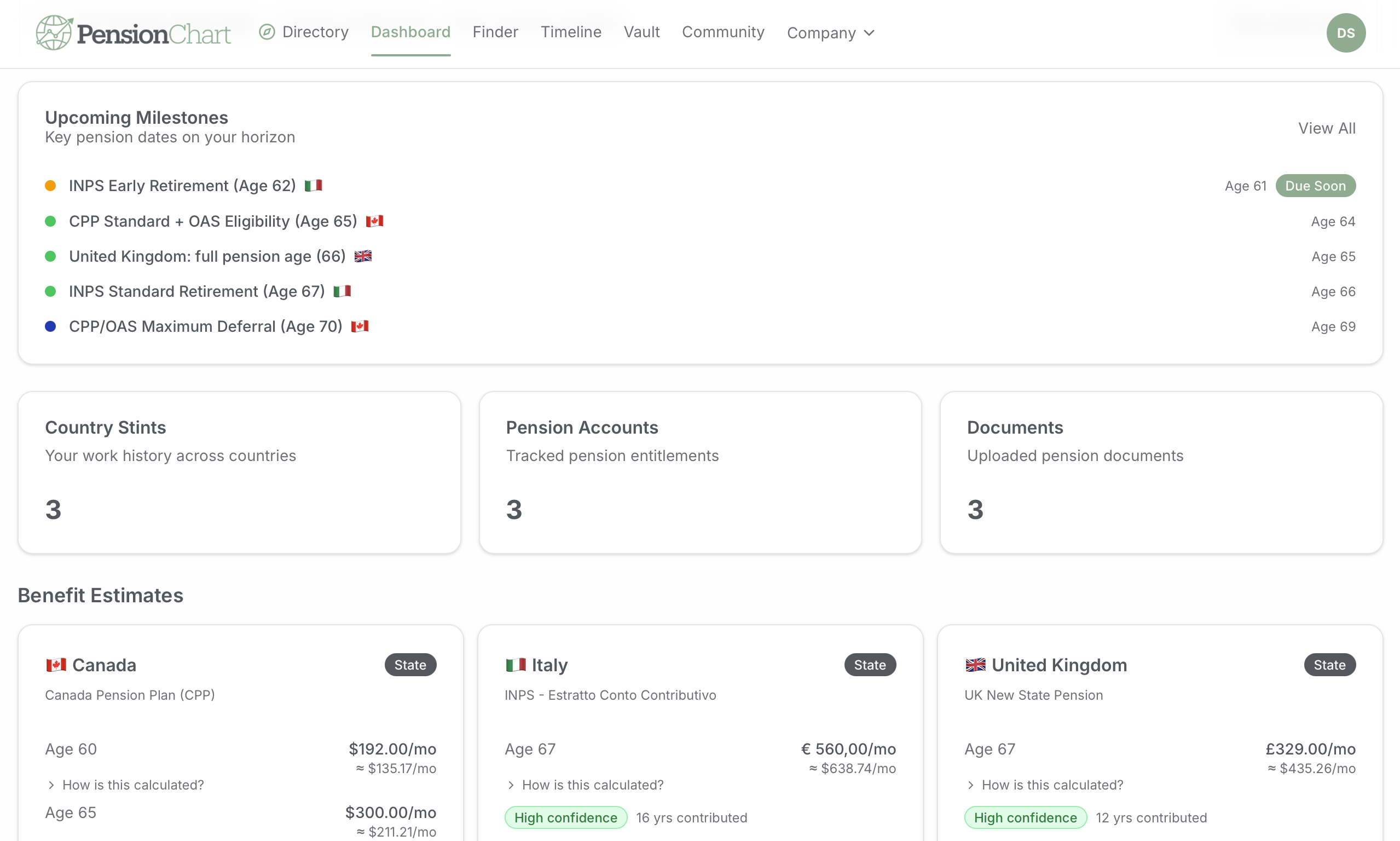Open the Timeline page
This screenshot has width=1400, height=841.
(571, 32)
